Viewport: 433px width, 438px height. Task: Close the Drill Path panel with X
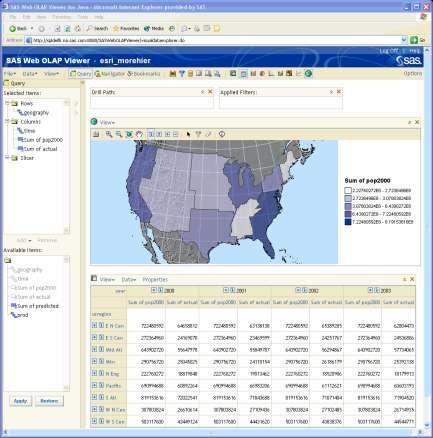(210, 92)
